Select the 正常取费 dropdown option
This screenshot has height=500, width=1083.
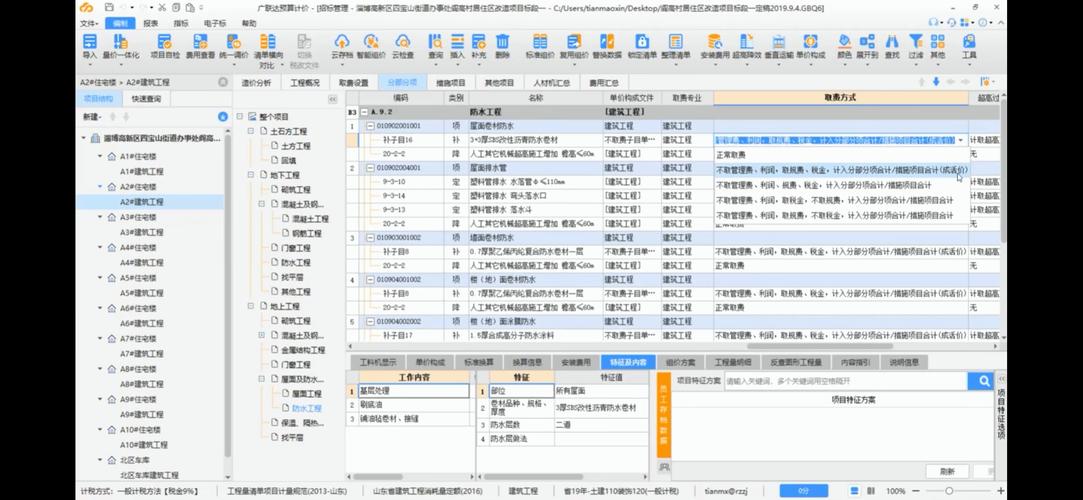(842, 155)
